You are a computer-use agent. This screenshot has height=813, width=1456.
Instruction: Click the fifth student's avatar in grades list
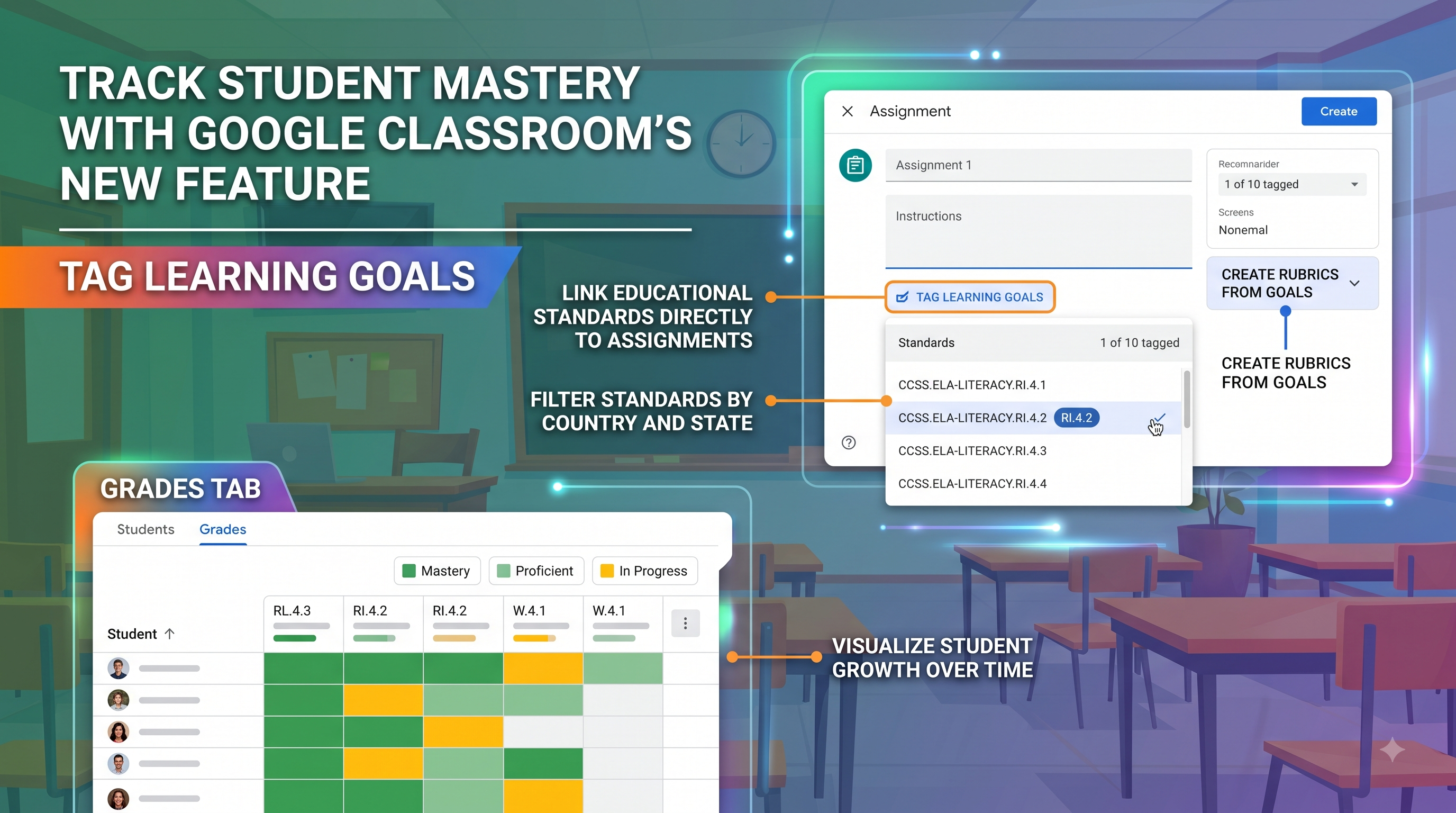coord(118,798)
